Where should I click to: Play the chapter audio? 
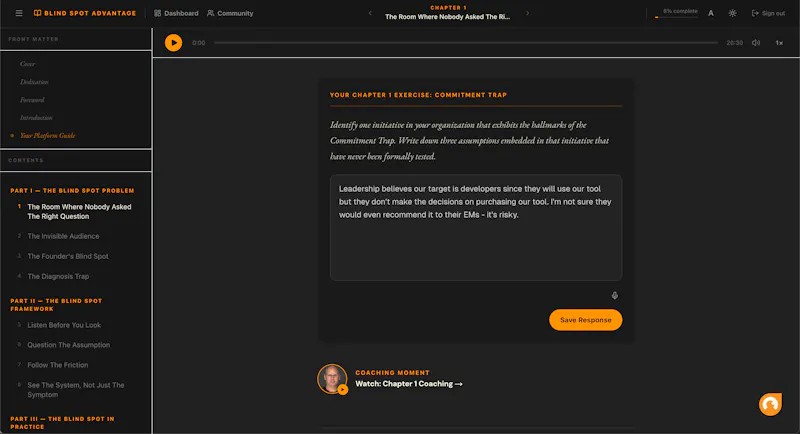pos(173,43)
